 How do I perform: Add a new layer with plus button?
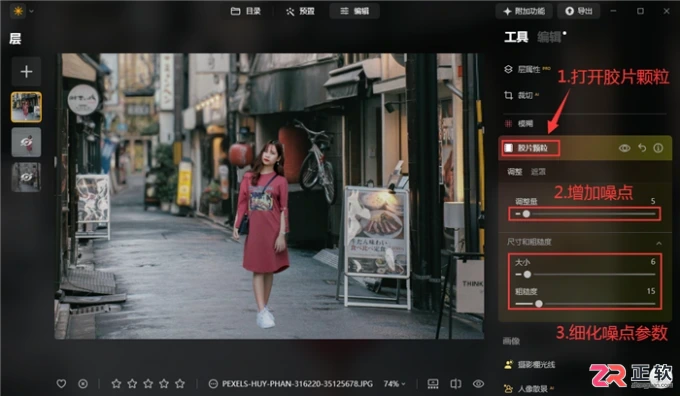[x=26, y=72]
